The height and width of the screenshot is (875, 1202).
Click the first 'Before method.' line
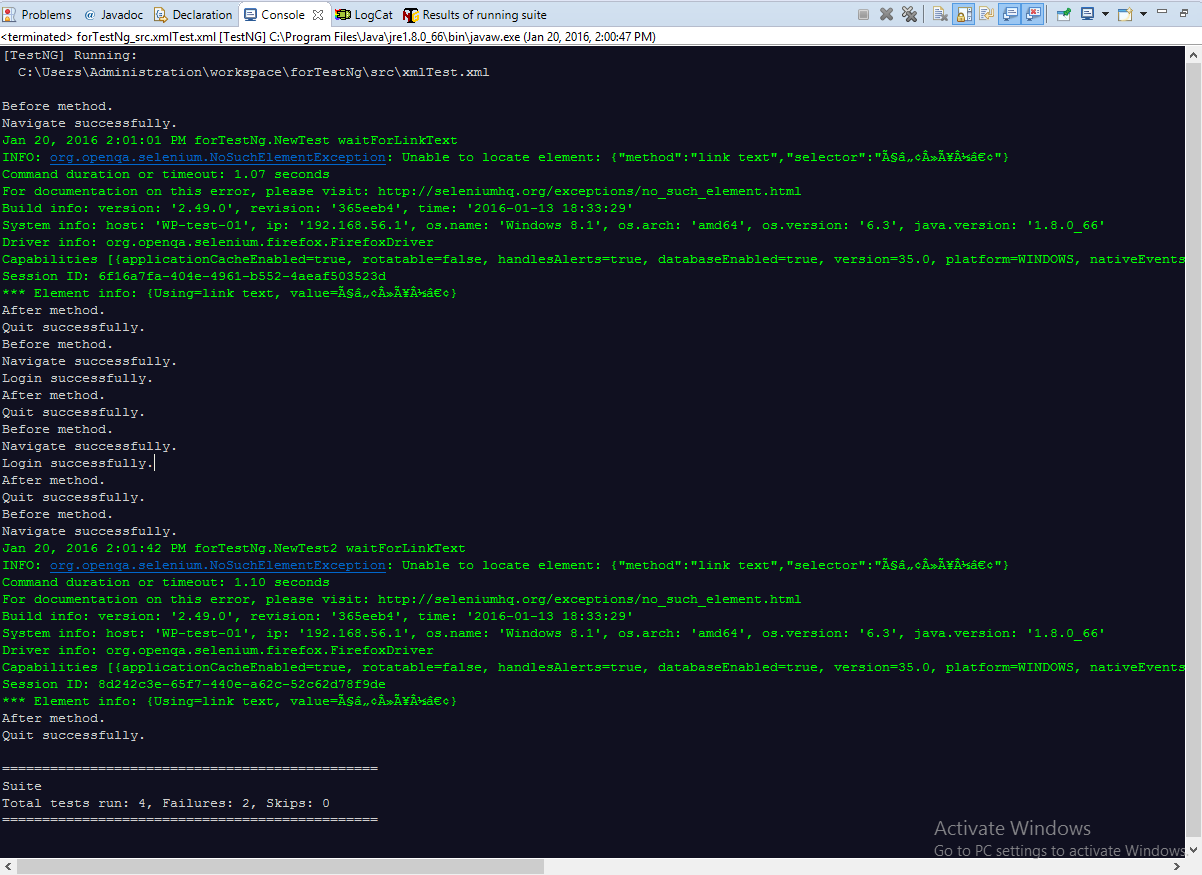58,106
